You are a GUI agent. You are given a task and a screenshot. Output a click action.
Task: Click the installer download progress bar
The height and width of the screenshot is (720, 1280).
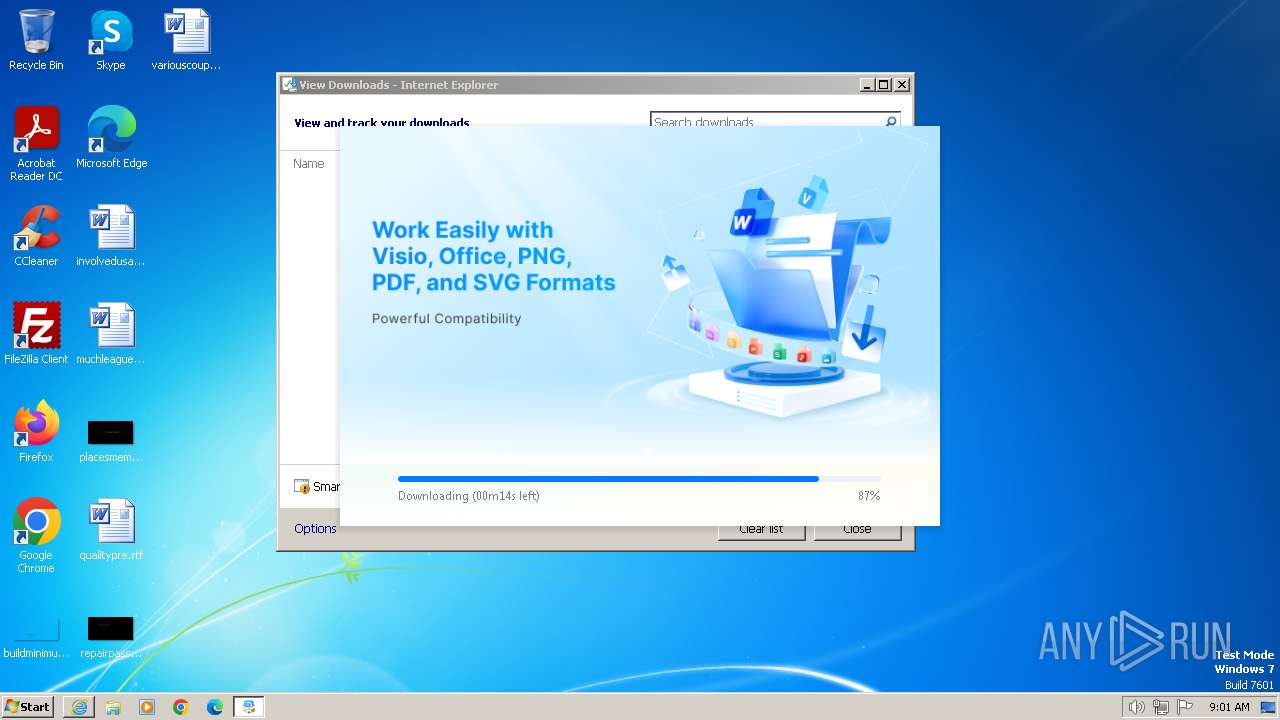click(x=640, y=479)
